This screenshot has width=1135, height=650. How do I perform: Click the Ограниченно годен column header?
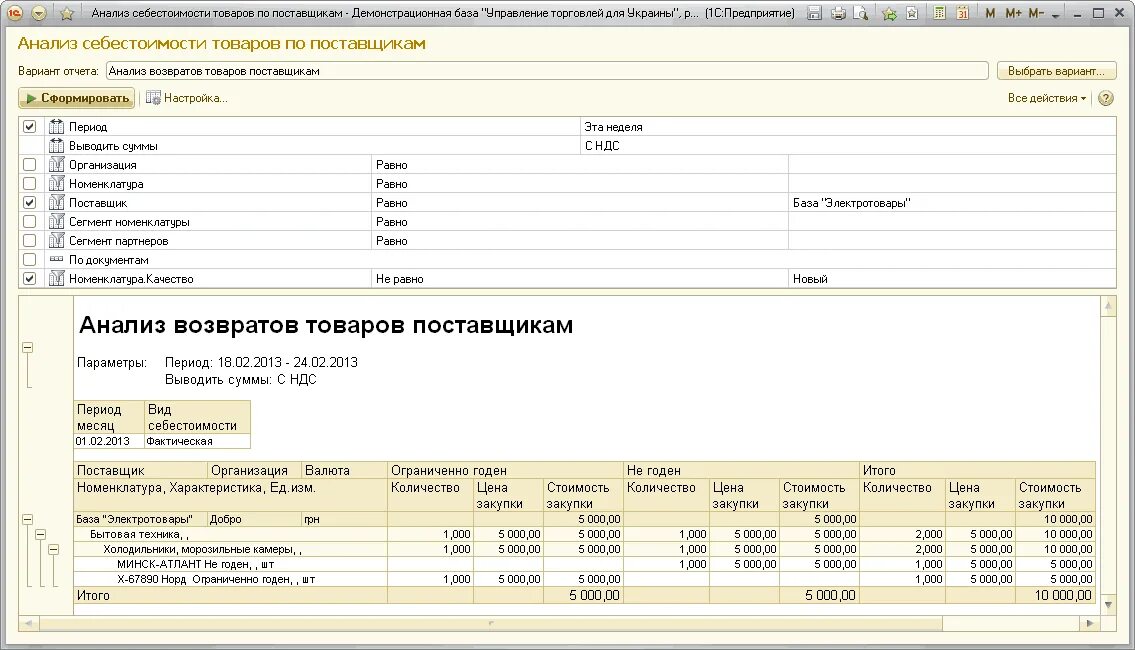(x=505, y=470)
